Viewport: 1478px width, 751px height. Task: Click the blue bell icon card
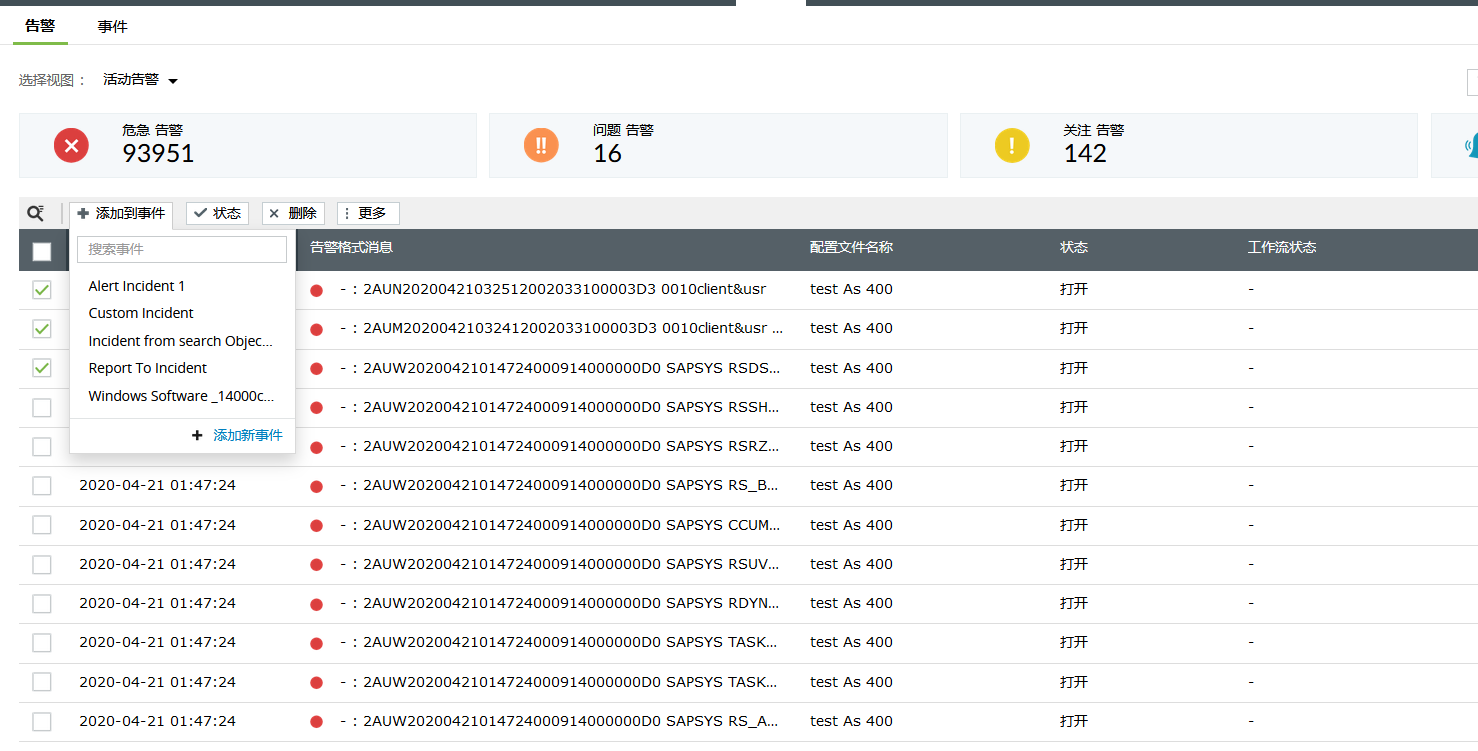click(x=1455, y=146)
